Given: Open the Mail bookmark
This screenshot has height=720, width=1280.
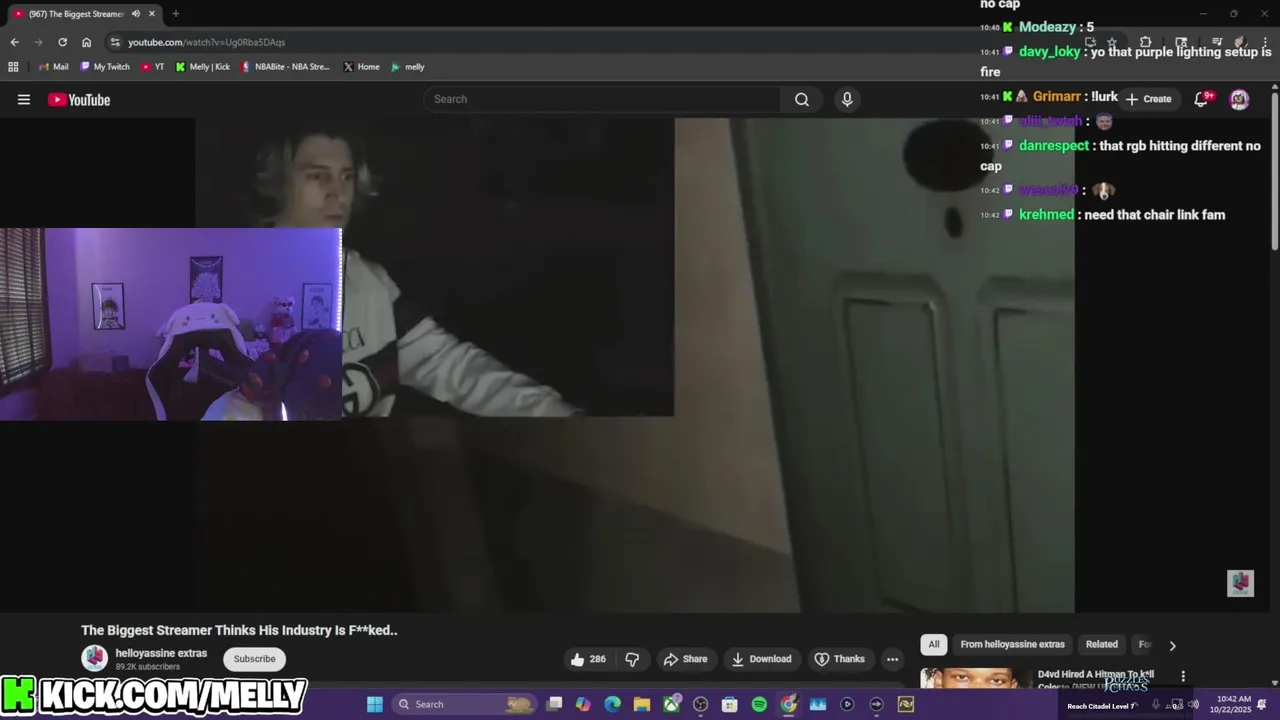Looking at the screenshot, I should pyautogui.click(x=54, y=67).
